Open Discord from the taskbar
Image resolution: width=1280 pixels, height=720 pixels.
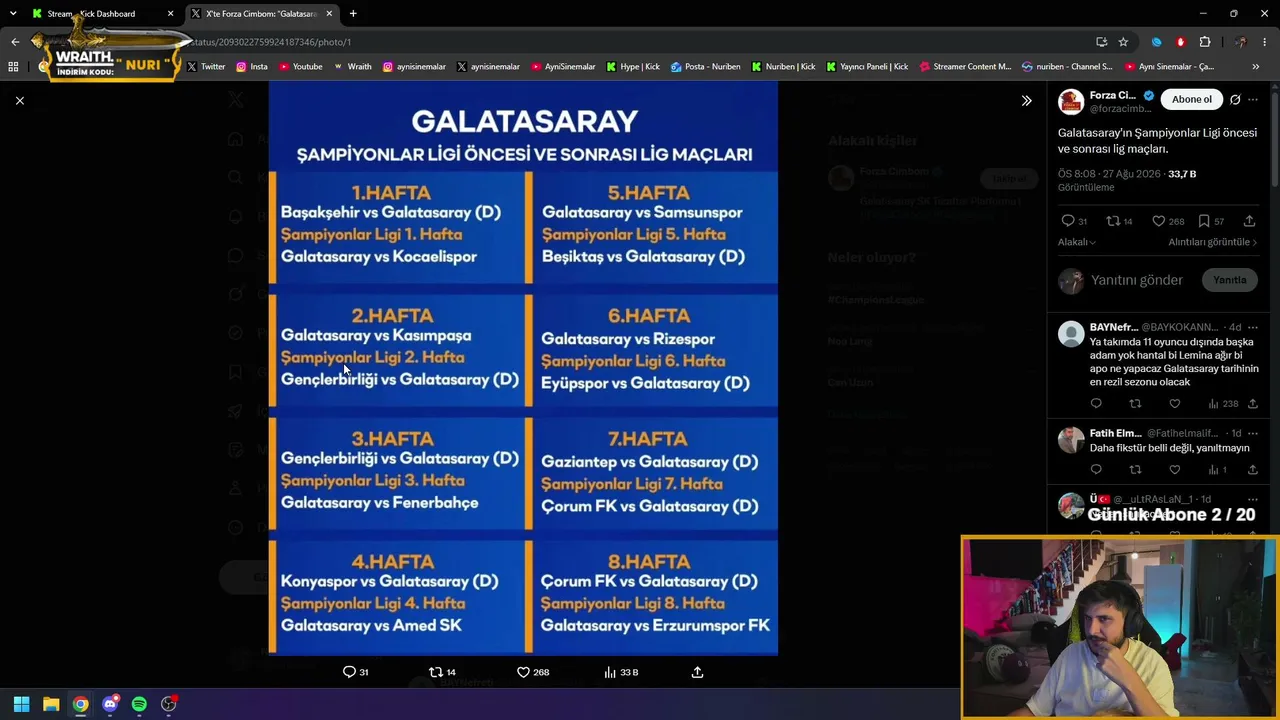tap(110, 704)
